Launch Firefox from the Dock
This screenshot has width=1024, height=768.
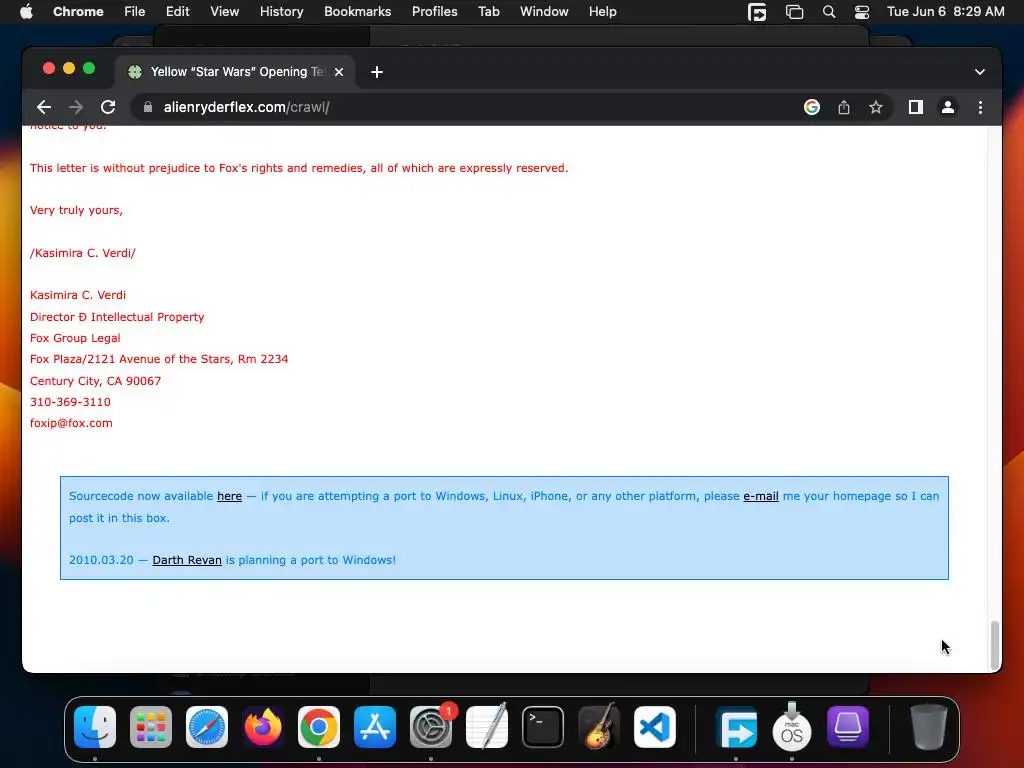click(x=263, y=727)
